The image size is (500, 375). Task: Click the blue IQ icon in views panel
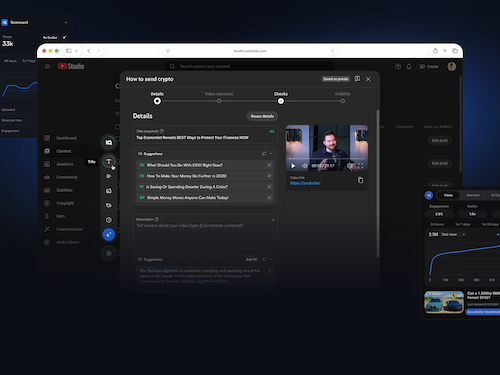429,195
